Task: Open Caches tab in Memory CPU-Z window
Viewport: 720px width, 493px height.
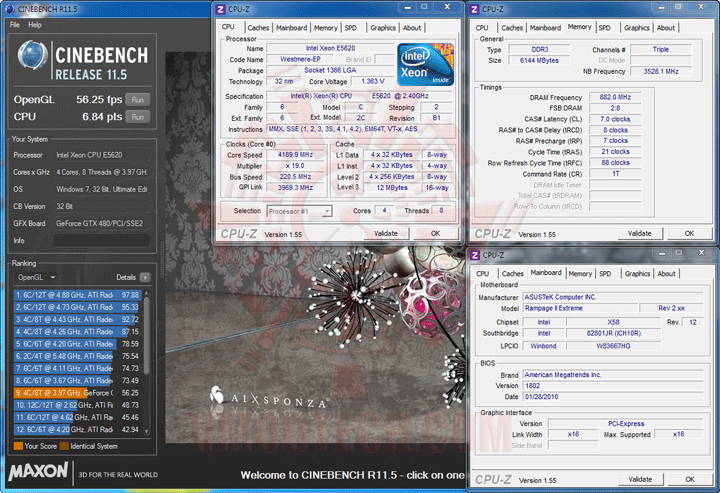Action: pyautogui.click(x=512, y=28)
